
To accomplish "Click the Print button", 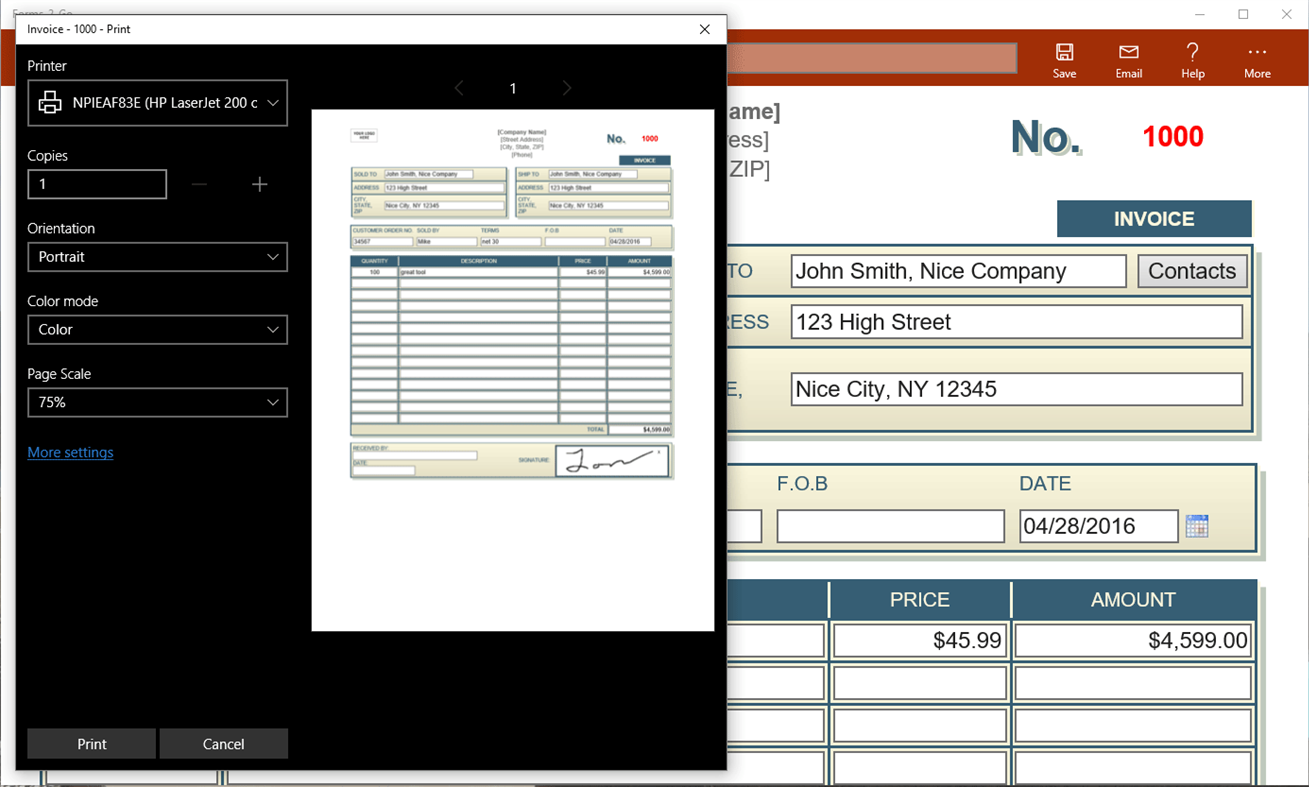I will pyautogui.click(x=91, y=744).
